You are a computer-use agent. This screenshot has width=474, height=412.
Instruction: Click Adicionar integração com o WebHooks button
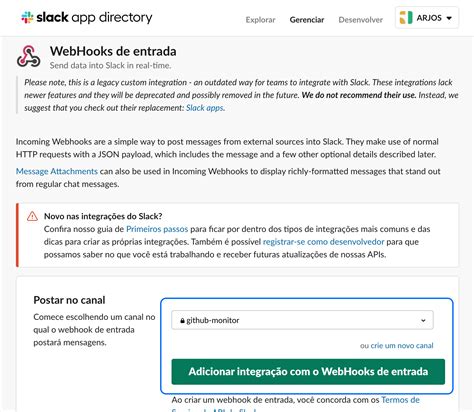308,372
